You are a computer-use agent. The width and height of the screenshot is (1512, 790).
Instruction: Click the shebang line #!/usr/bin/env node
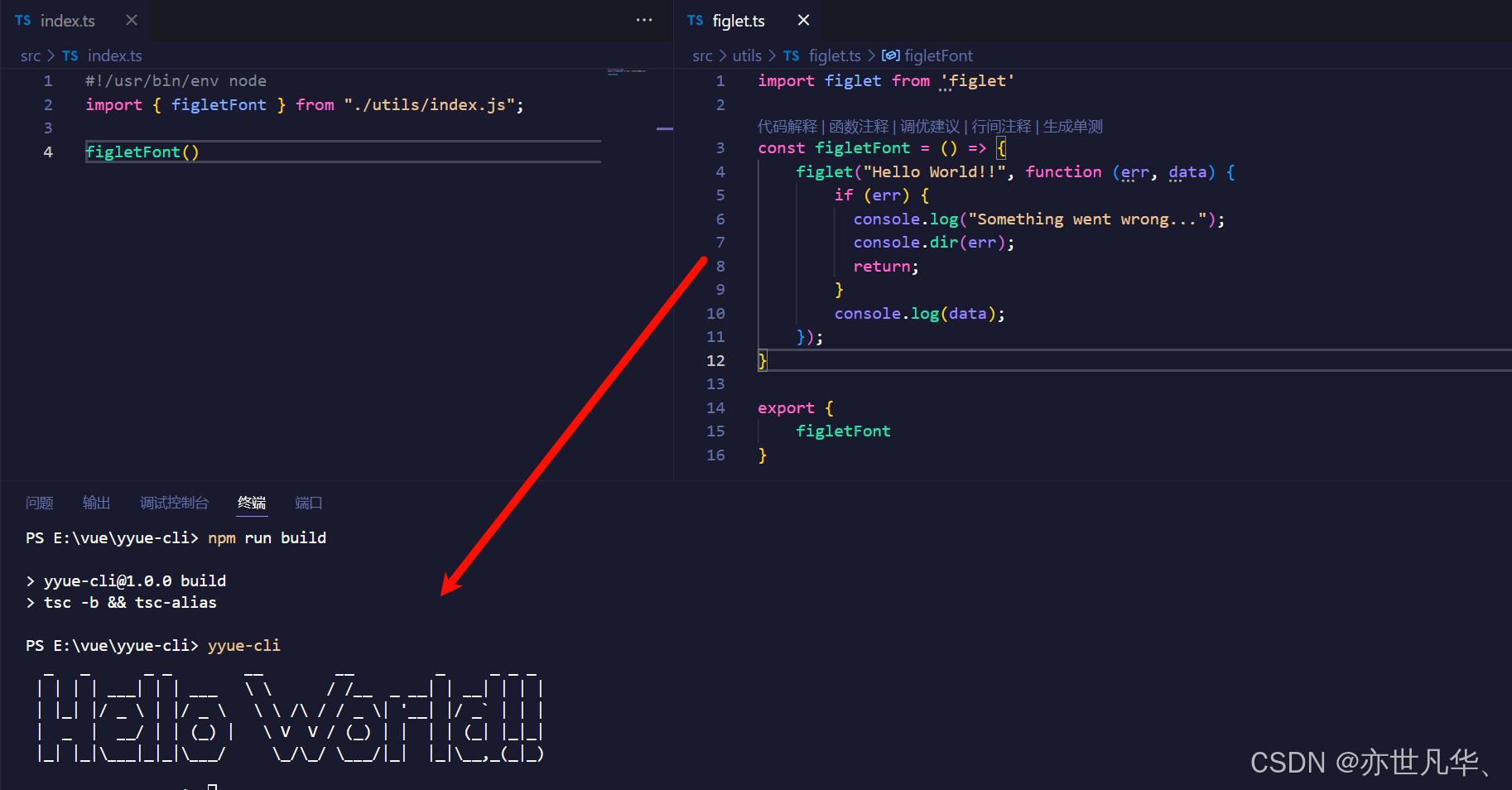tap(176, 81)
